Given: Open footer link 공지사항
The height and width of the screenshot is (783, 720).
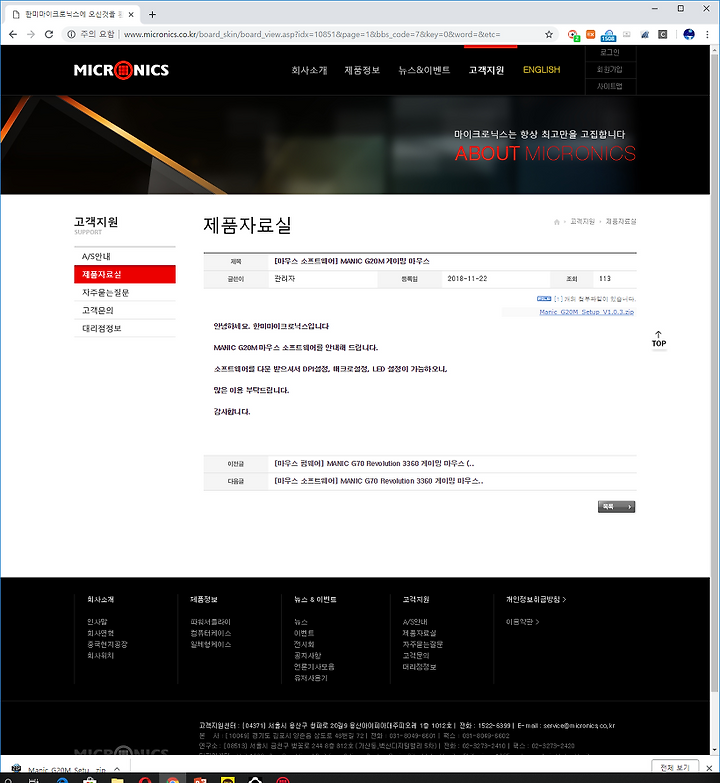Looking at the screenshot, I should point(308,656).
